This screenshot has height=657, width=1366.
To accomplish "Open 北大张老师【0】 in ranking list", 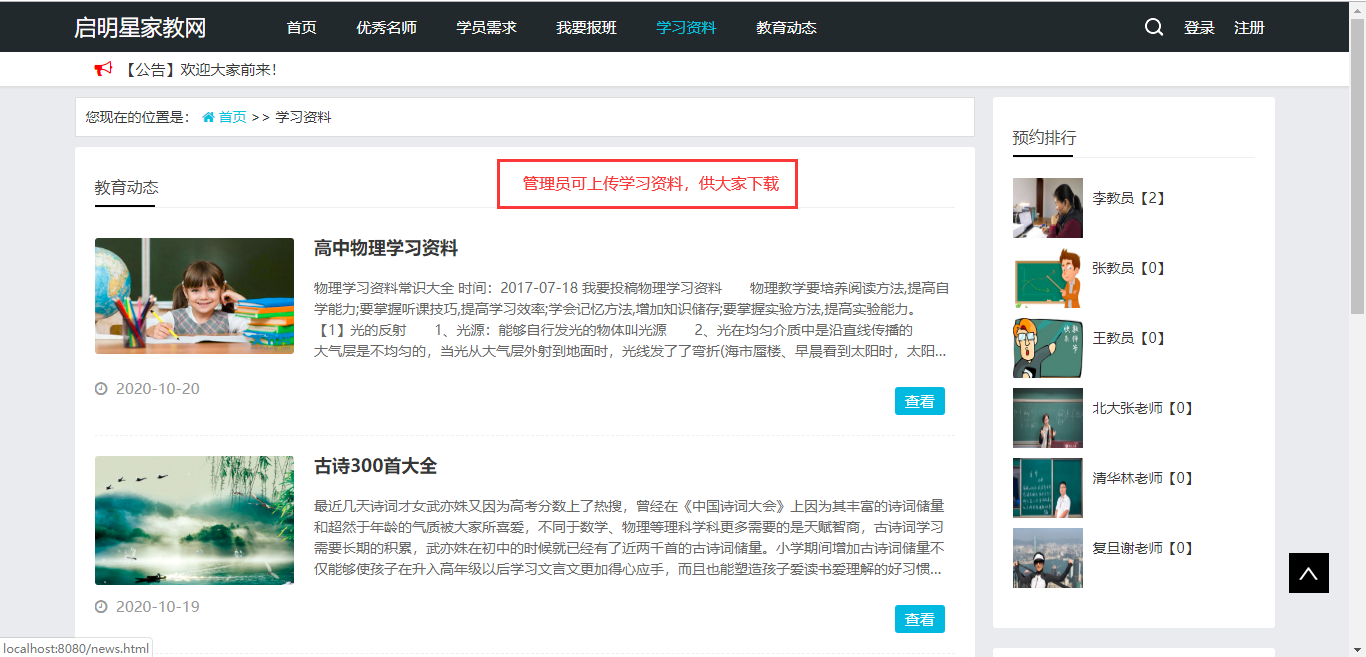I will tap(1143, 408).
